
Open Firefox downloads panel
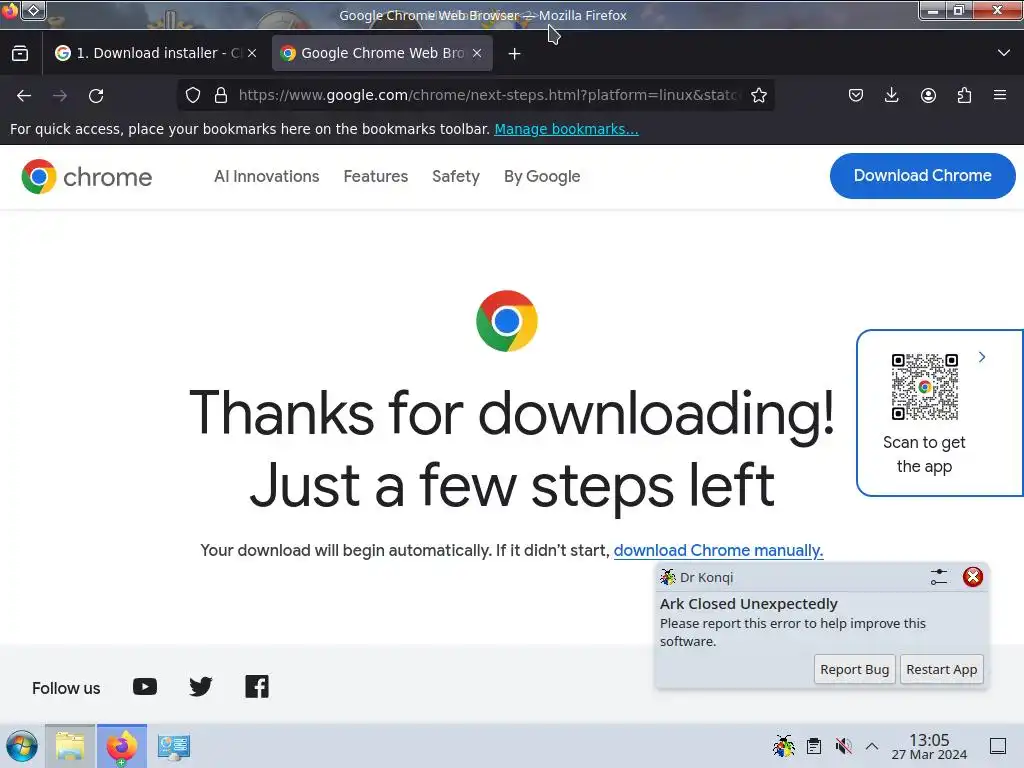click(x=891, y=95)
